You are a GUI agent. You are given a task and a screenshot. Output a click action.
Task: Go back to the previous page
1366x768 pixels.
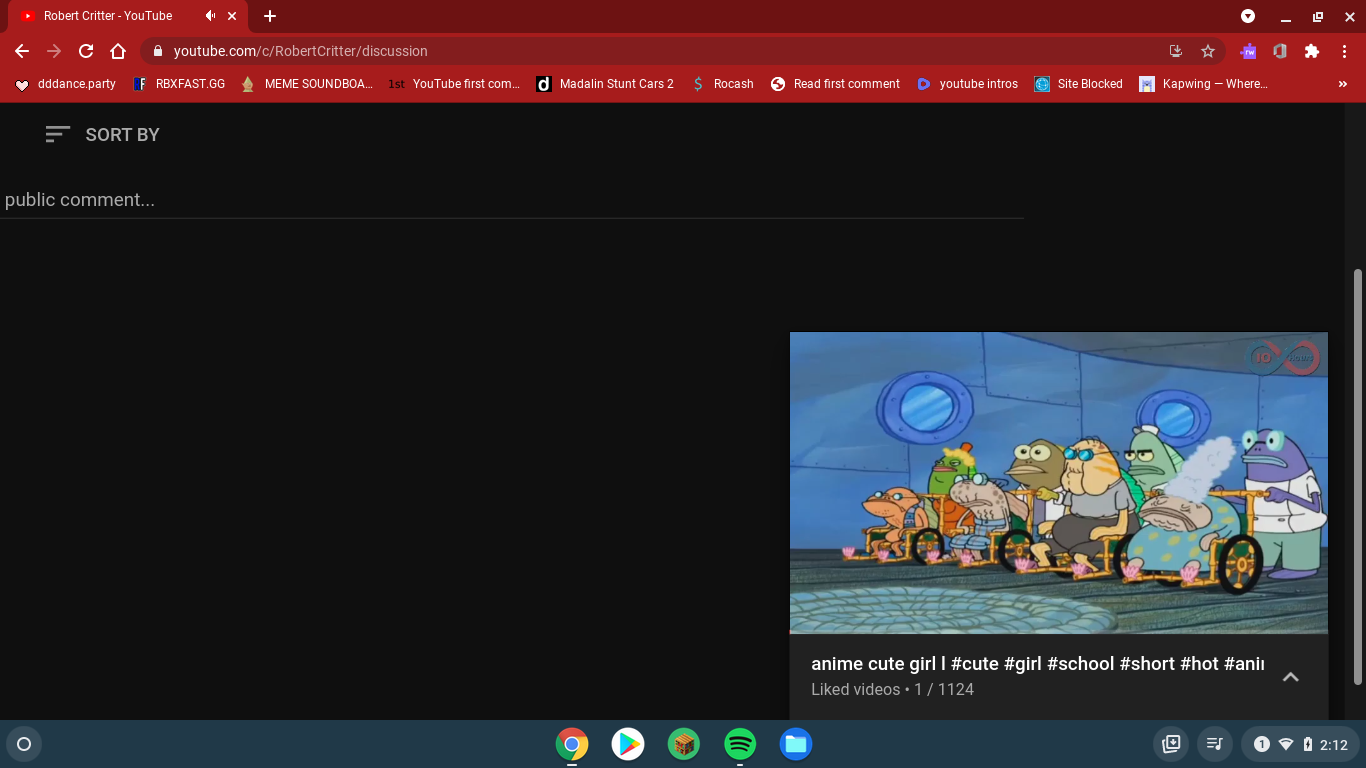pos(22,51)
